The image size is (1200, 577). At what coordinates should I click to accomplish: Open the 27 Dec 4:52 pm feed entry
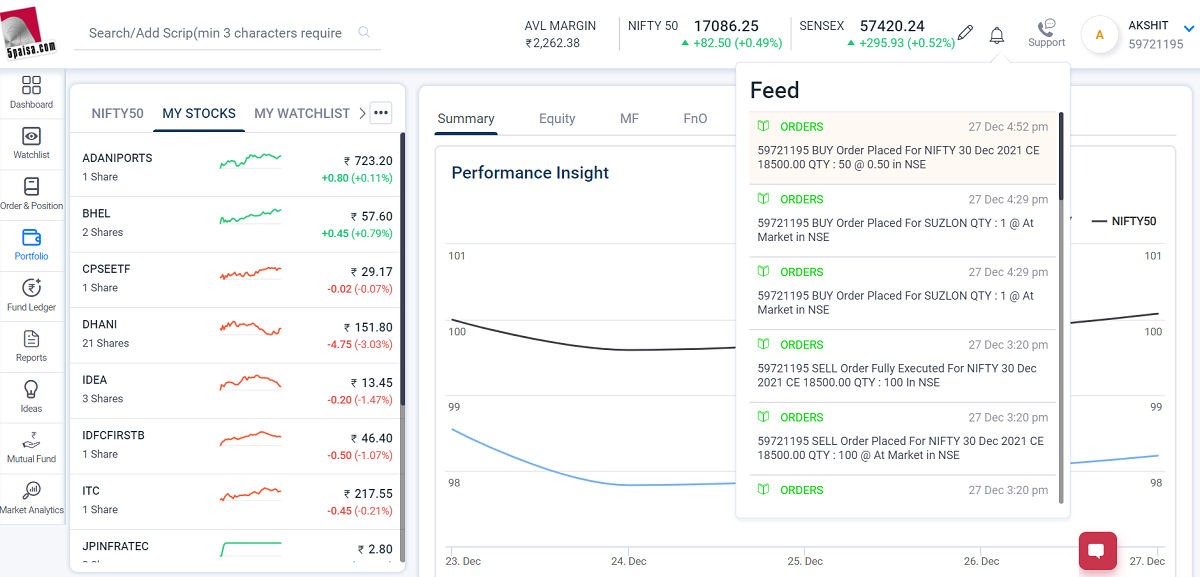click(x=903, y=147)
